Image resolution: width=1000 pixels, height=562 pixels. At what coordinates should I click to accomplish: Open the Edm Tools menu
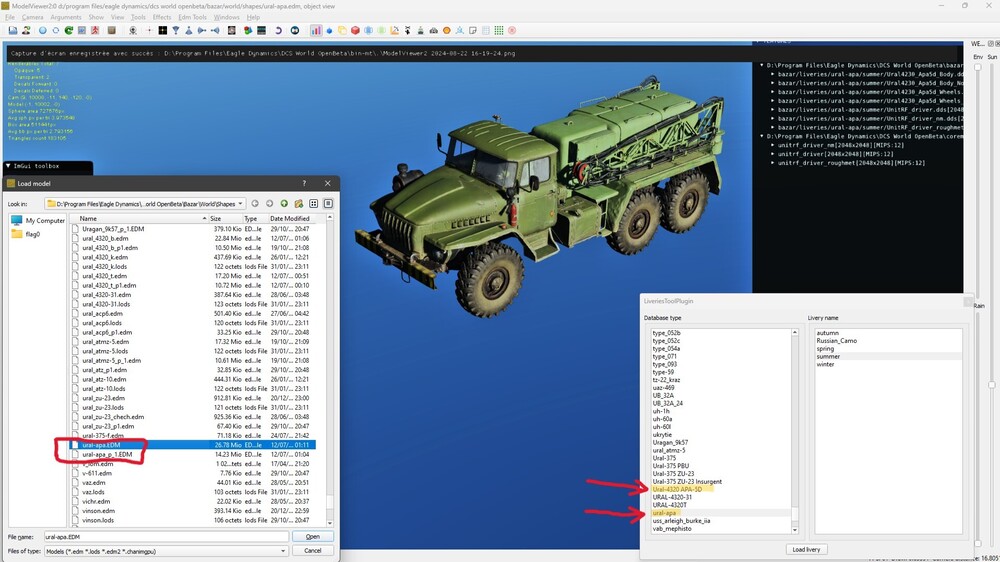click(x=192, y=17)
